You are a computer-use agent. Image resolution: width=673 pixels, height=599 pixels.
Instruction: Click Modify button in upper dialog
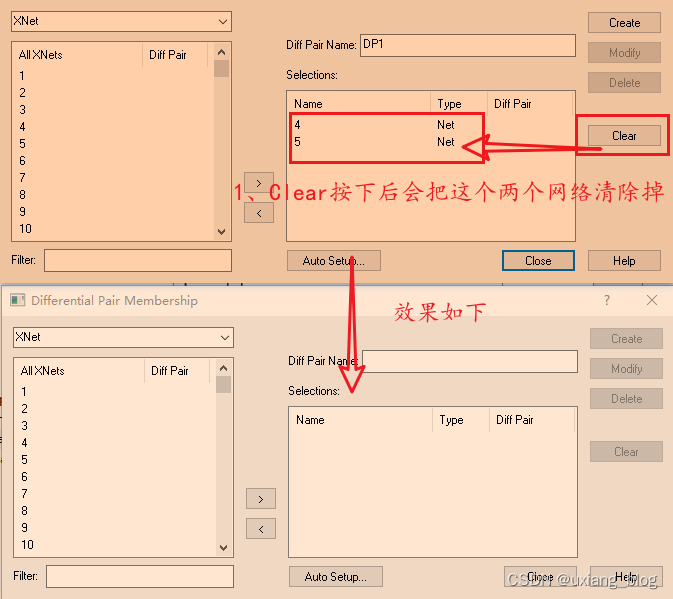[x=624, y=53]
